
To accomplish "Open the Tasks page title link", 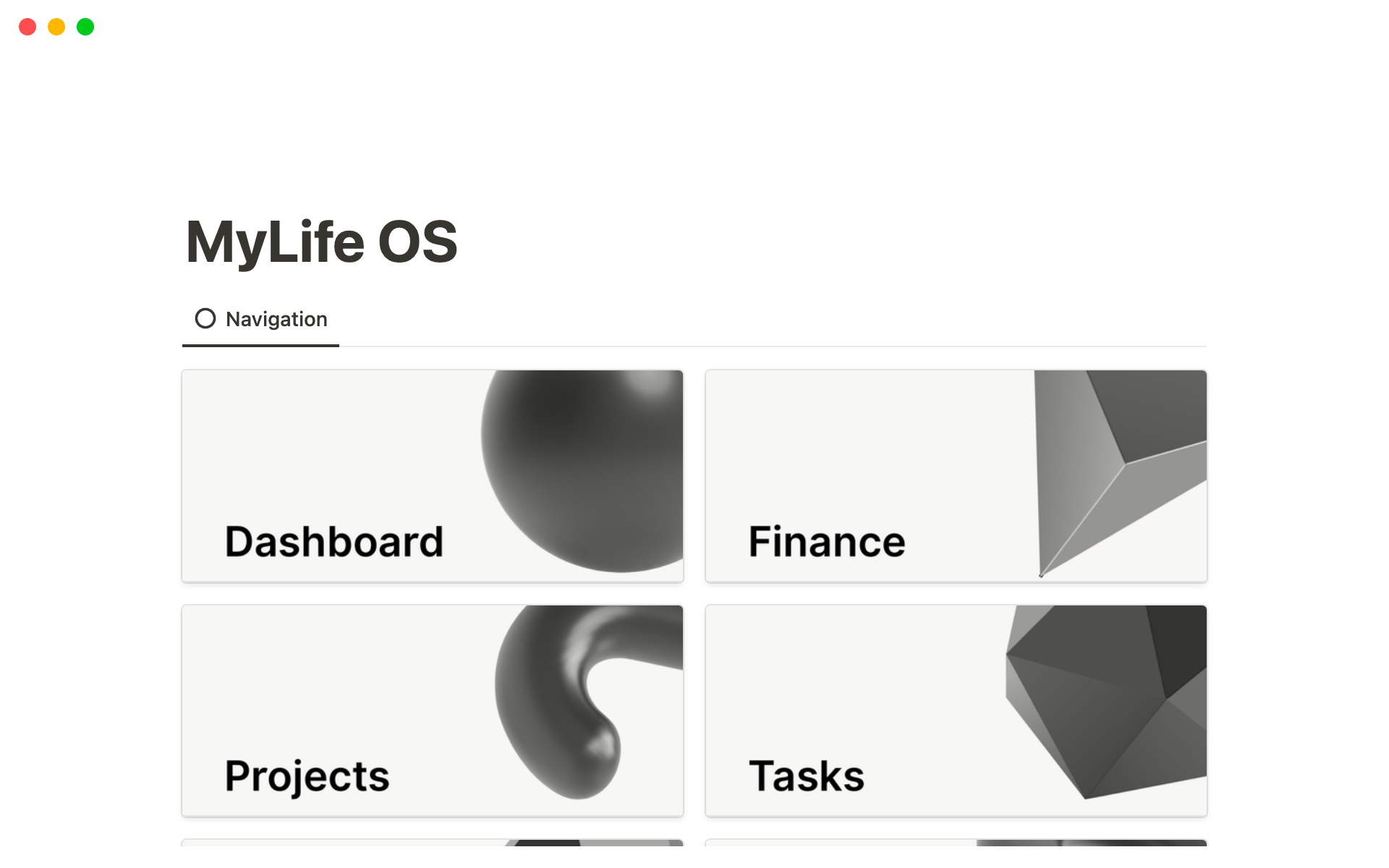I will 806,776.
